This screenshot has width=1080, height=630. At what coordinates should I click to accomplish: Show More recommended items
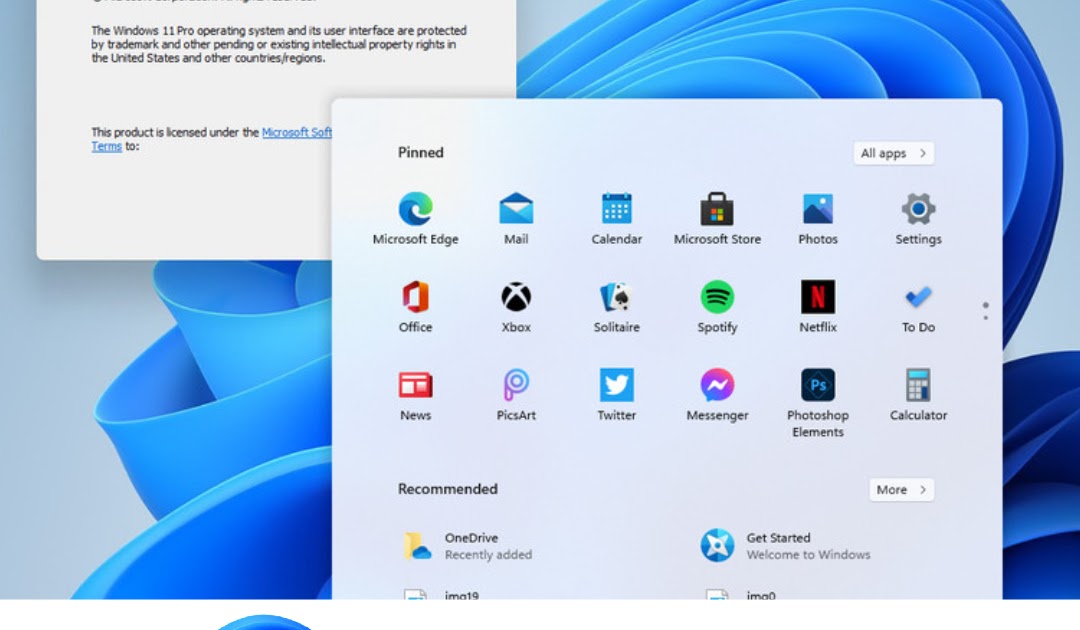(x=900, y=489)
